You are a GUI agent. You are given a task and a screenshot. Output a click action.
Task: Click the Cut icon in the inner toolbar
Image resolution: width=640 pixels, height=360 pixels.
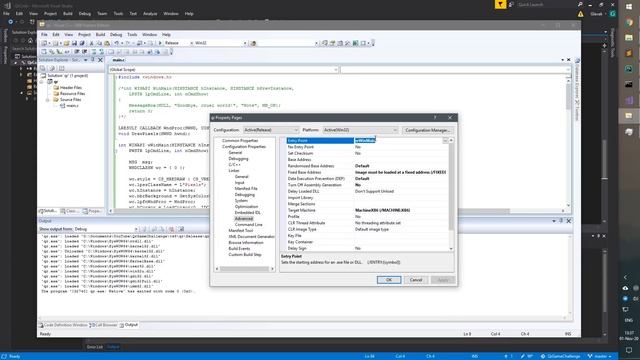point(91,43)
